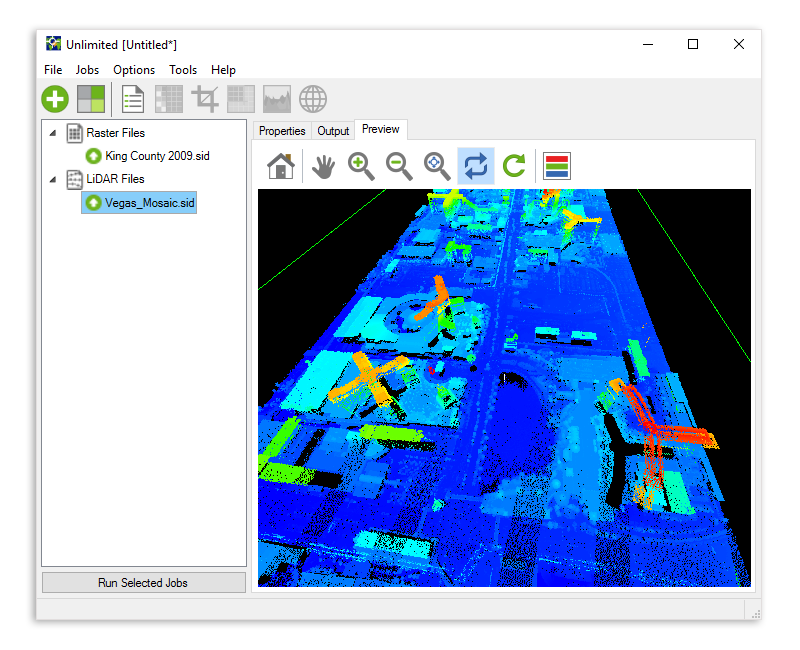Click the green refresh arrow icon
800x650 pixels.
click(514, 166)
